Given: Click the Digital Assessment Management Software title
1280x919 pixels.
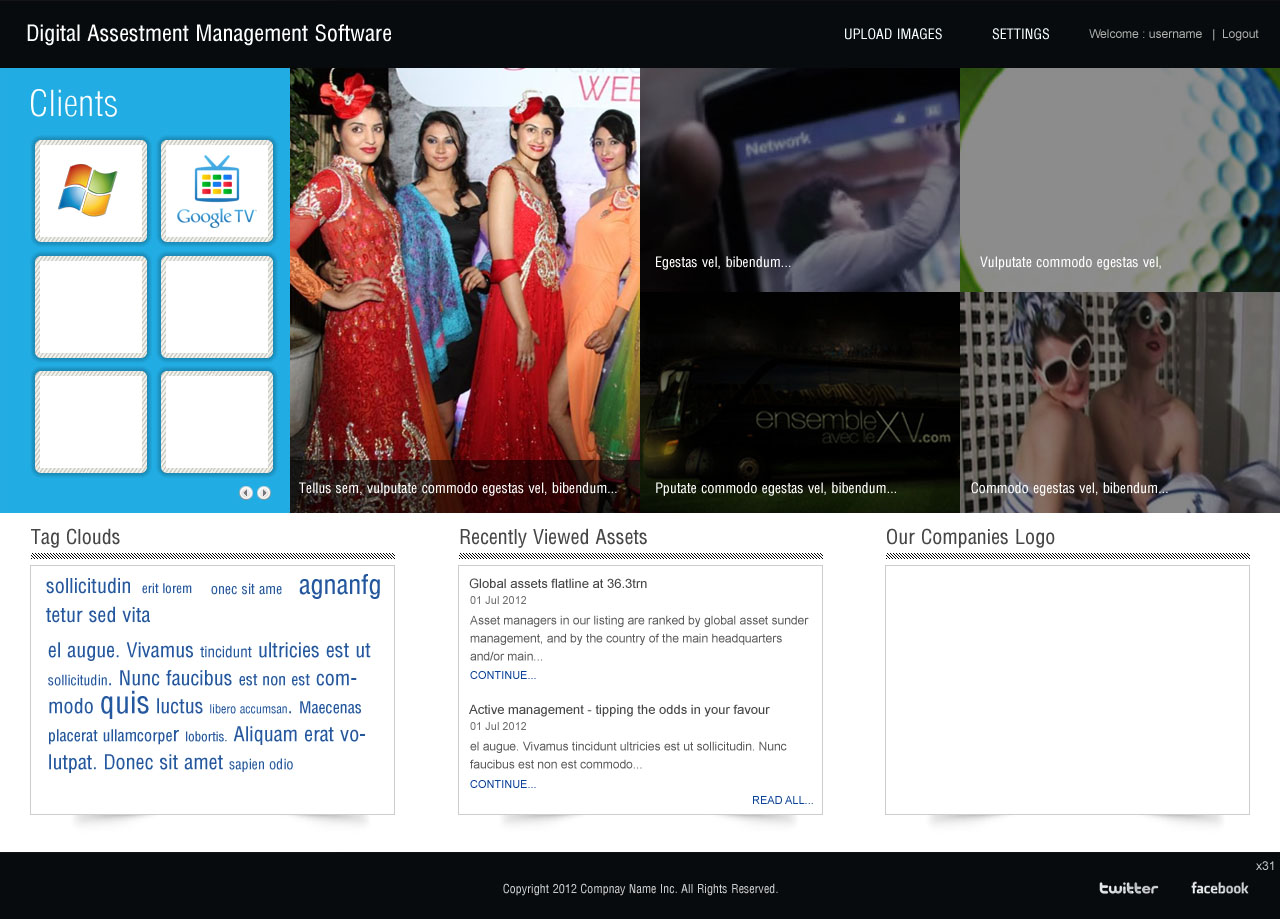Looking at the screenshot, I should pyautogui.click(x=209, y=33).
